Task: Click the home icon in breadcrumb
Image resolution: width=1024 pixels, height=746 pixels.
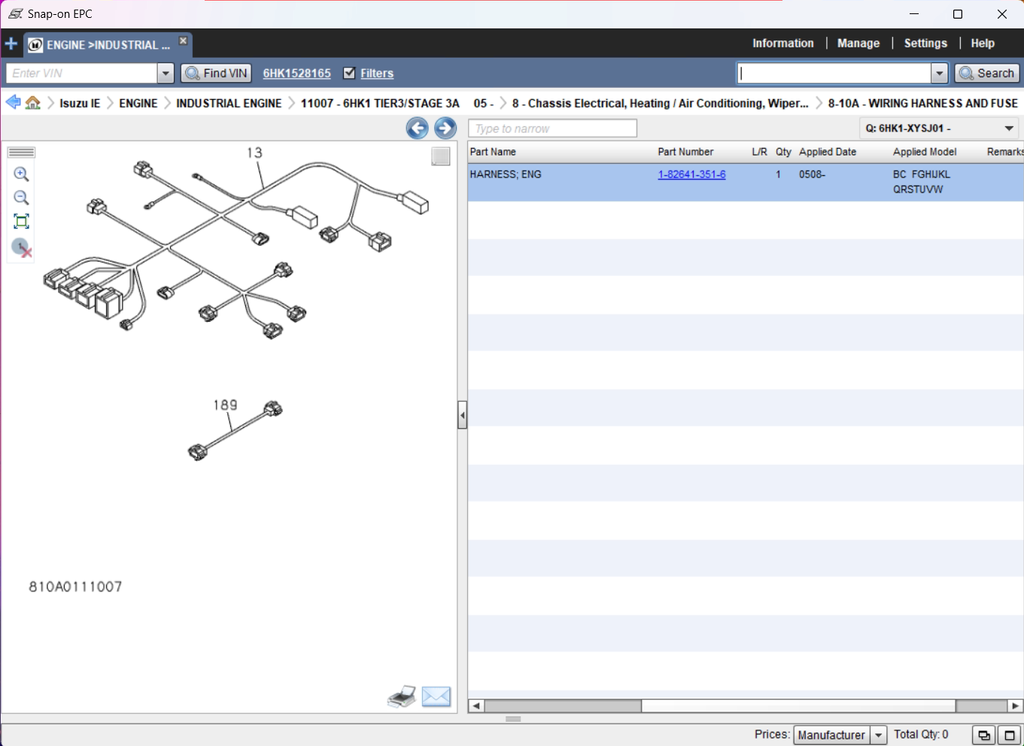Action: 33,103
